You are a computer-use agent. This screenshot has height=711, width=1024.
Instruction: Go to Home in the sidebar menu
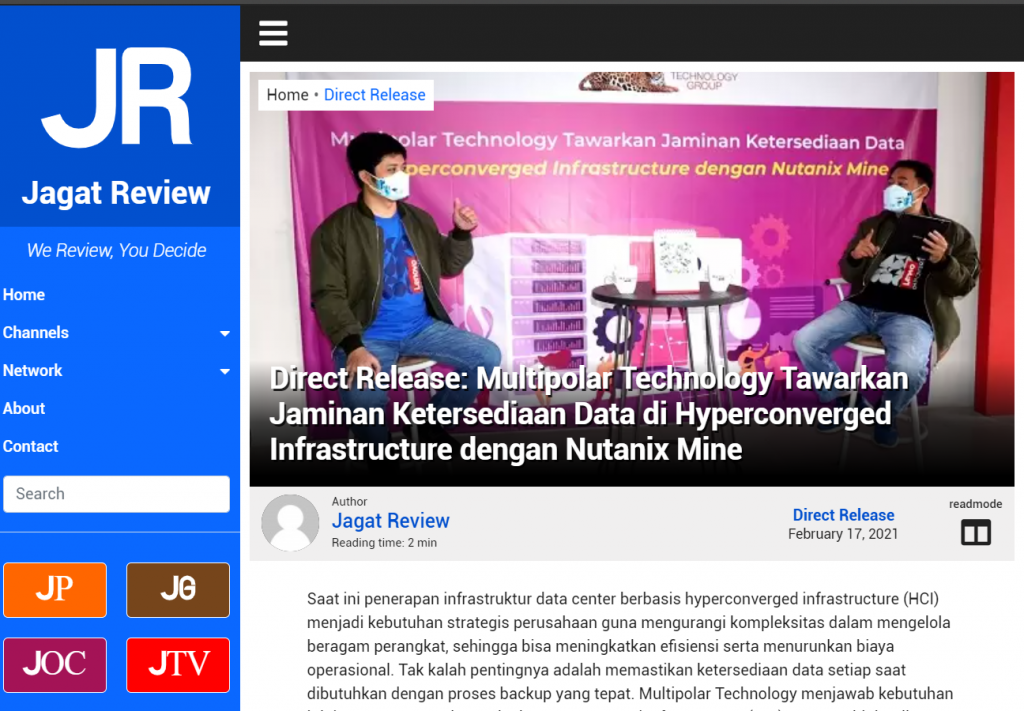(24, 294)
